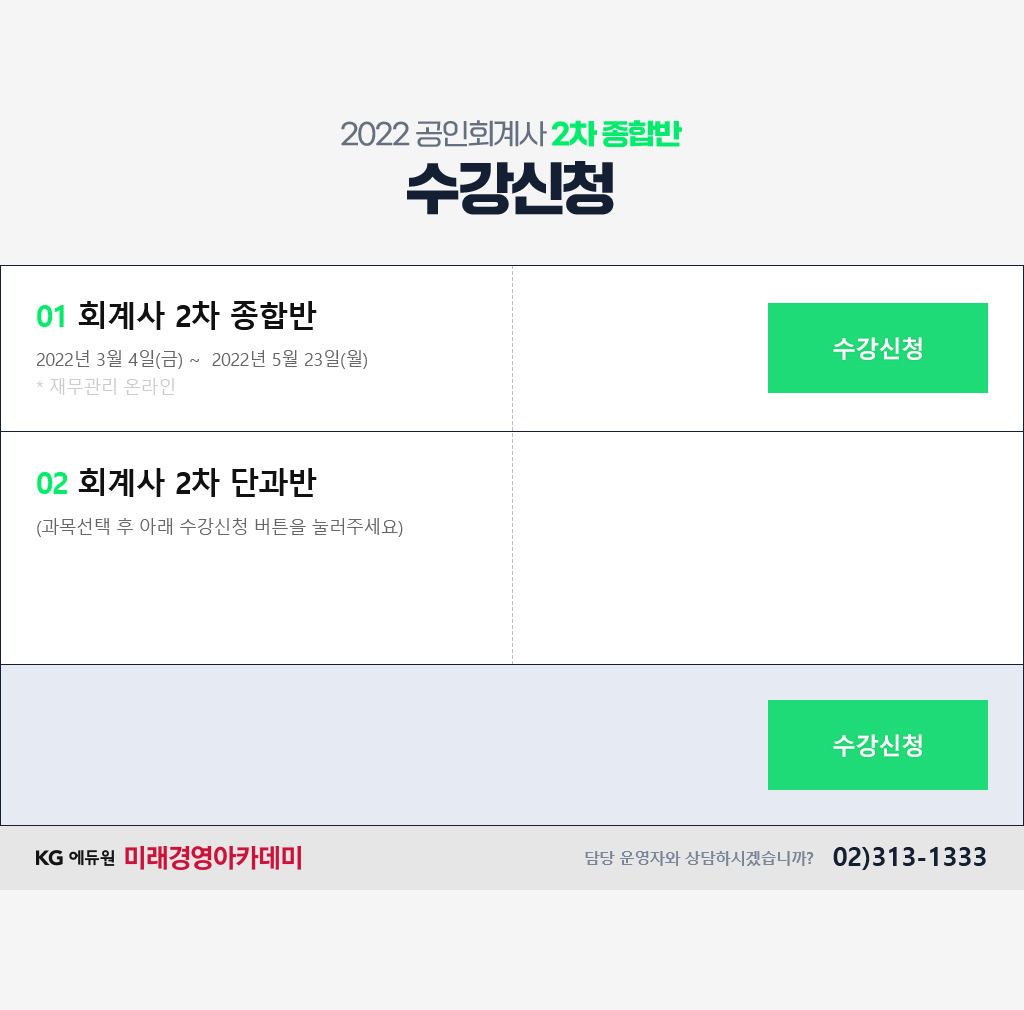The height and width of the screenshot is (1010, 1024).
Task: Click 수강신청 button in the blue bottom bar
Action: (x=877, y=745)
